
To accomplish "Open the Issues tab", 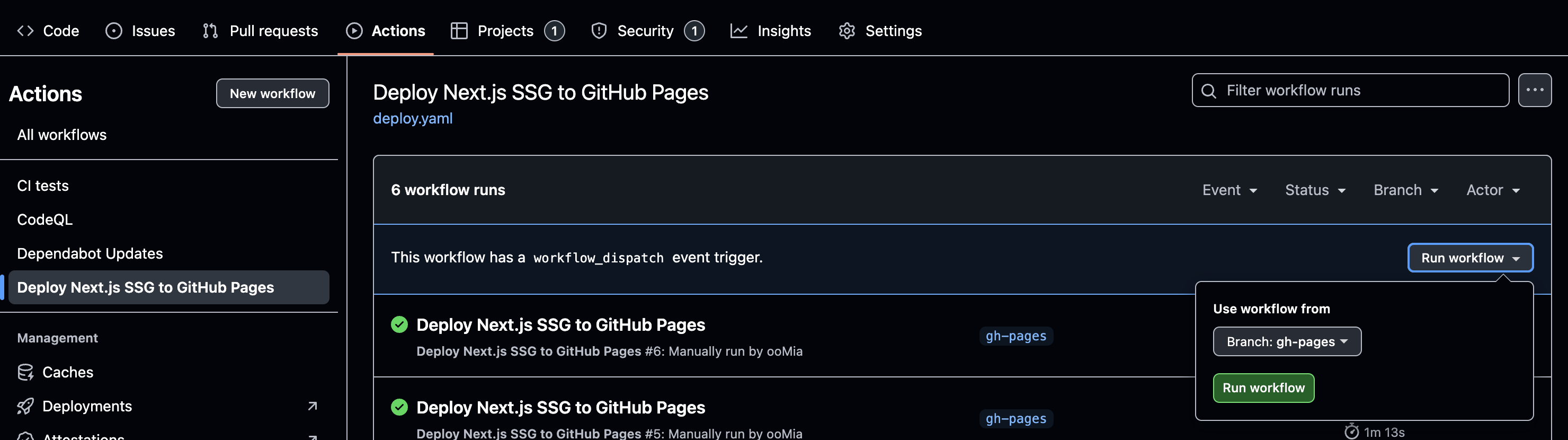I will [x=140, y=30].
